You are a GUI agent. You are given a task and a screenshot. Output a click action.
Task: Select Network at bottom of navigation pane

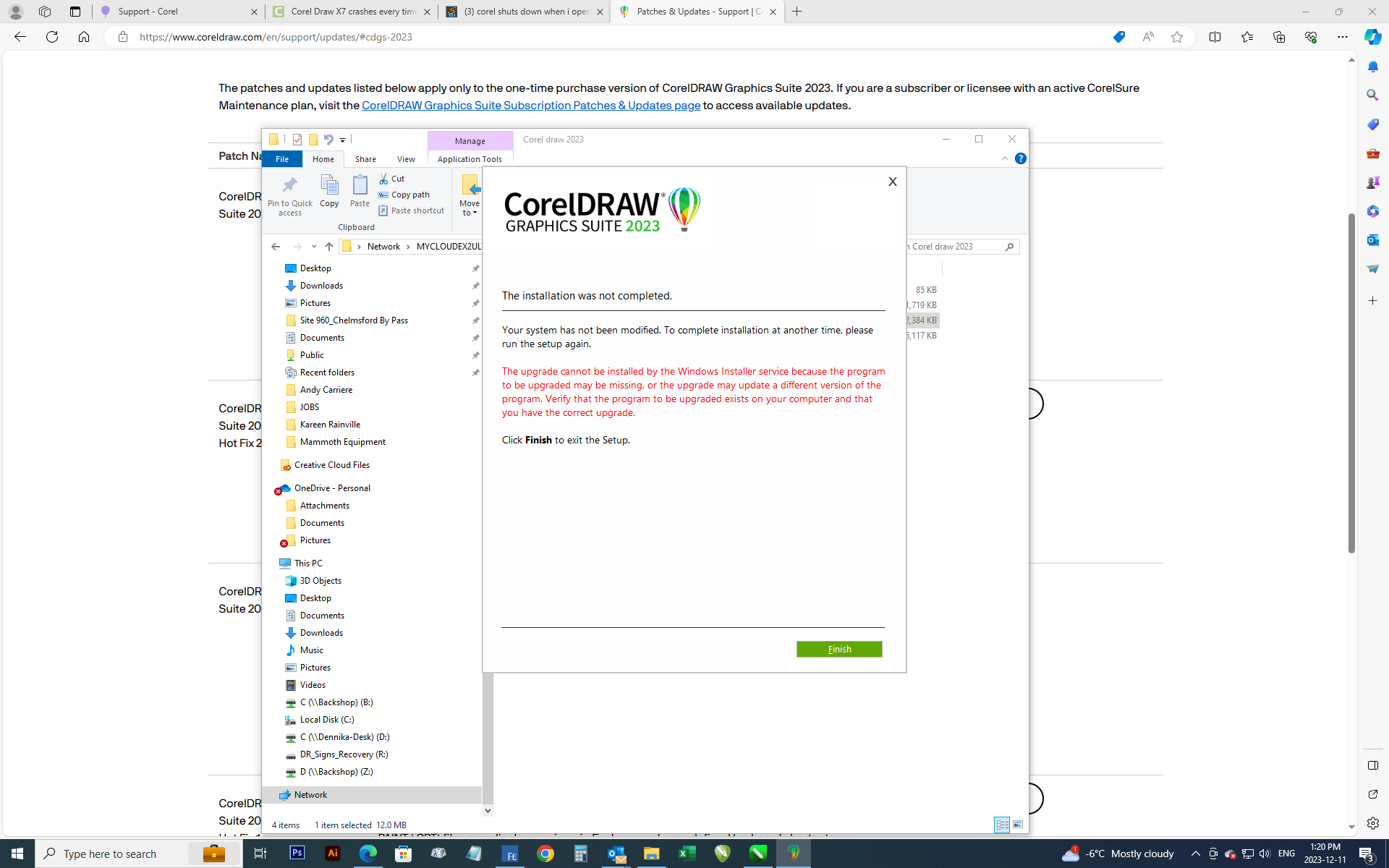click(x=310, y=795)
